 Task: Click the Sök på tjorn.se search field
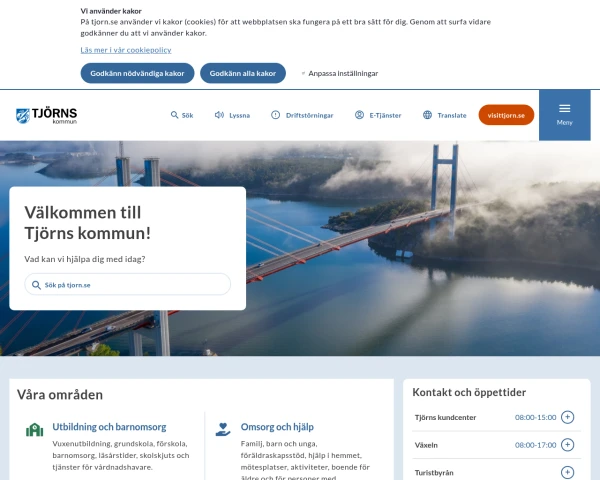[127, 284]
